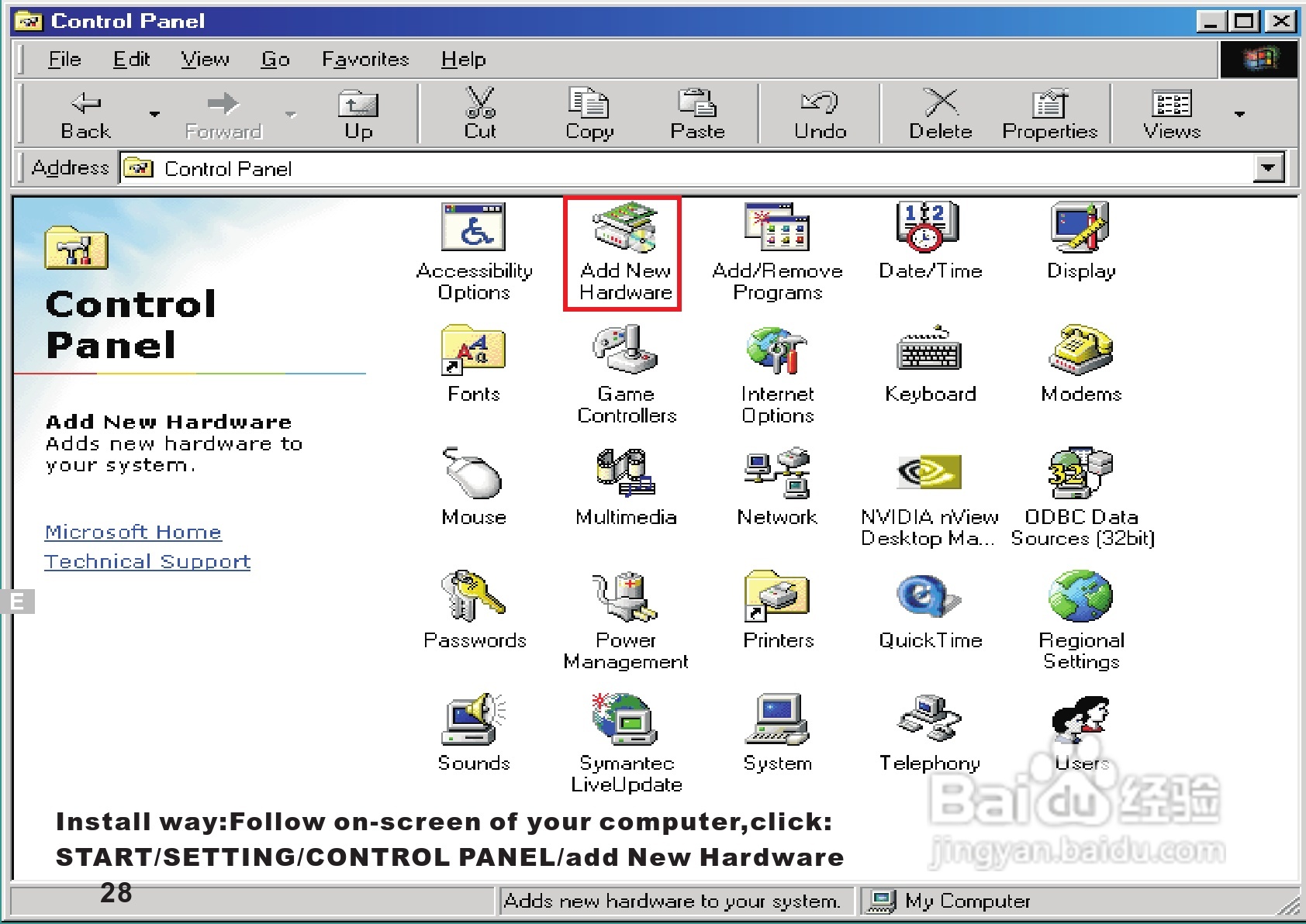
Task: Select the Game Controllers joystick icon
Action: click(625, 350)
